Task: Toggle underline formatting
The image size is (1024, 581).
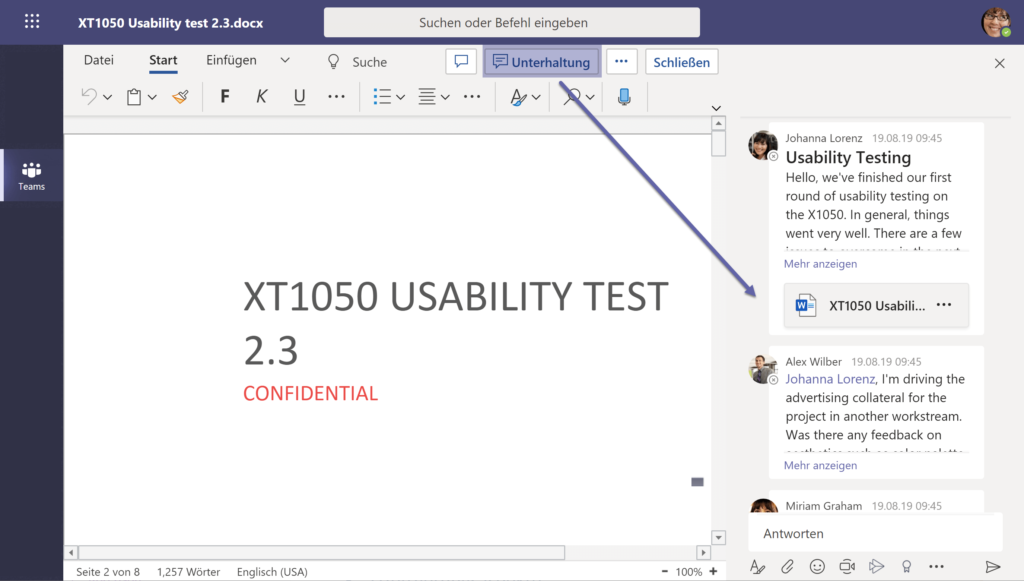Action: click(299, 96)
